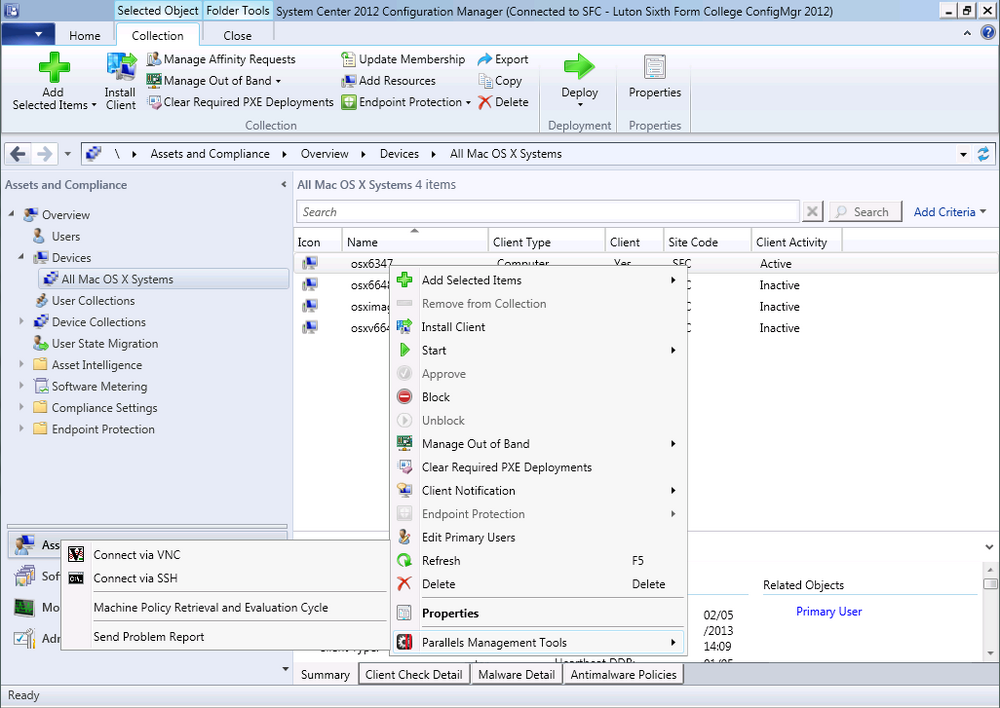Click Refresh in the context menu

pyautogui.click(x=441, y=561)
